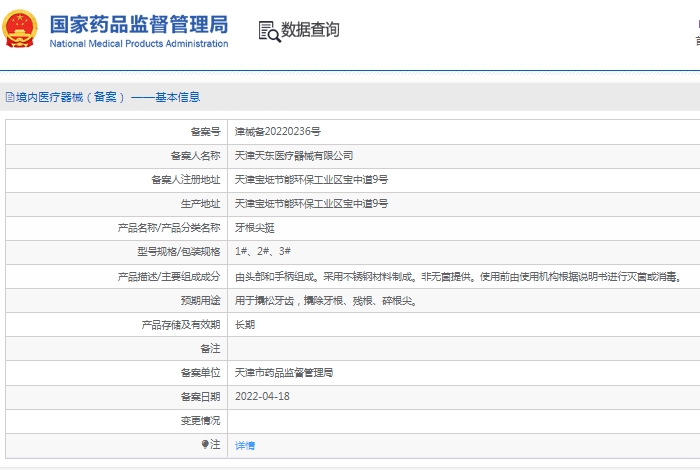
Task: Click the 备案人注册地址 label
Action: (x=186, y=180)
